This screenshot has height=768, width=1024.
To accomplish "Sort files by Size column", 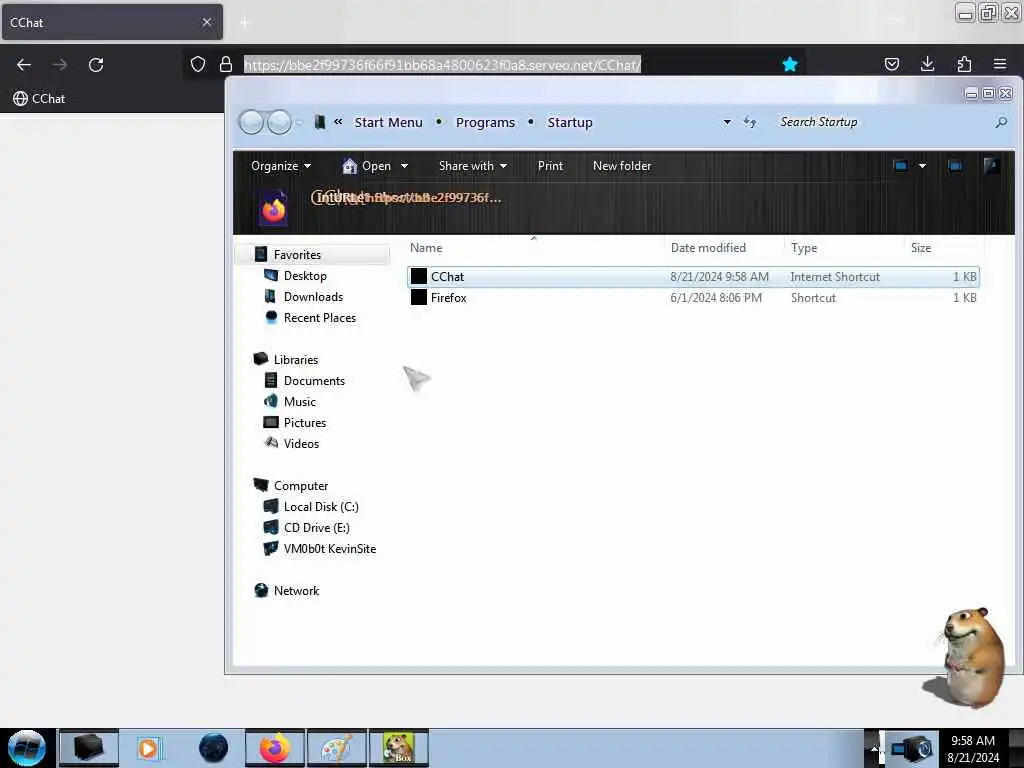I will click(921, 248).
